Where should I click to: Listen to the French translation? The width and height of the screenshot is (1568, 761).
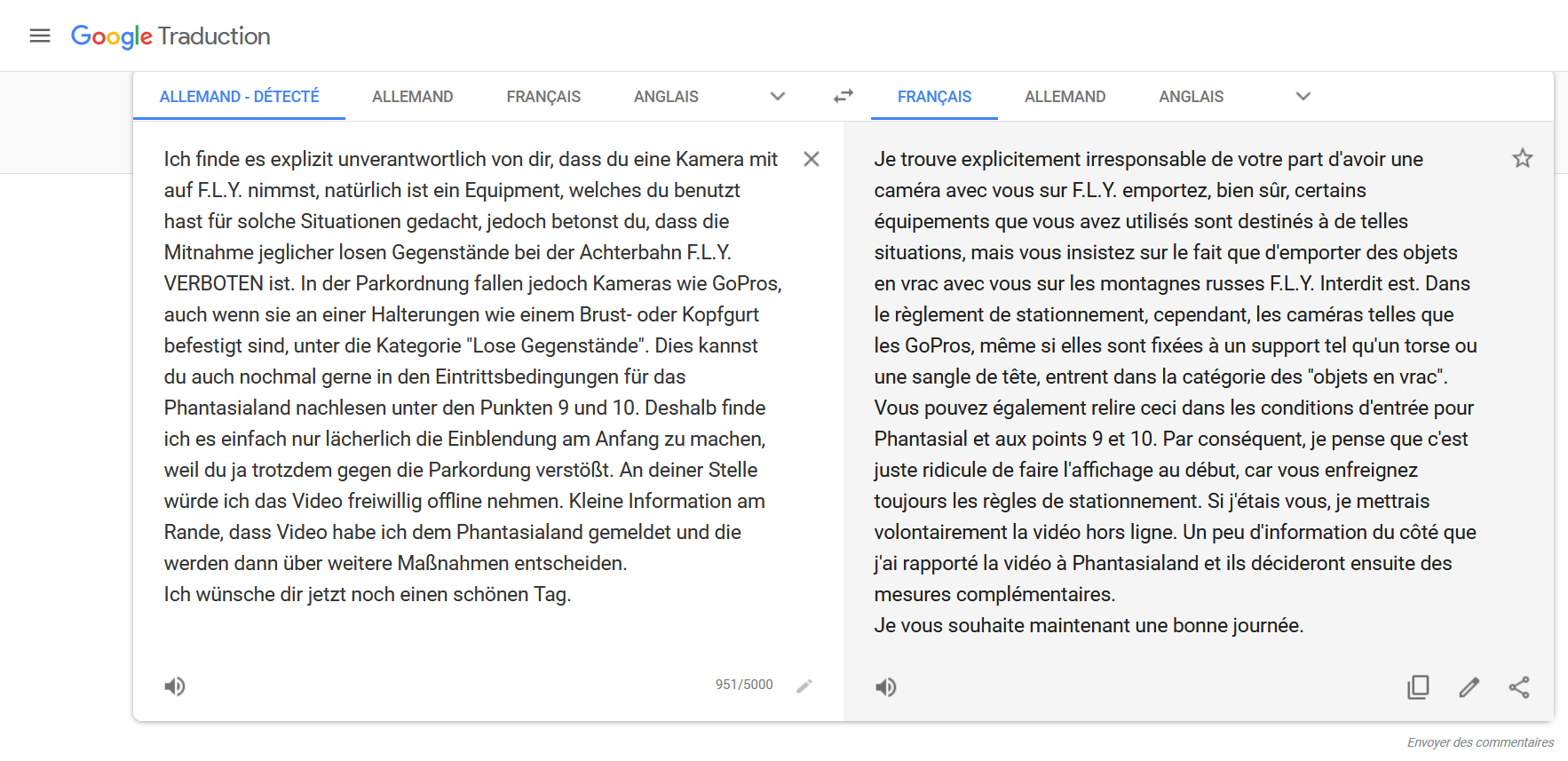click(x=886, y=687)
